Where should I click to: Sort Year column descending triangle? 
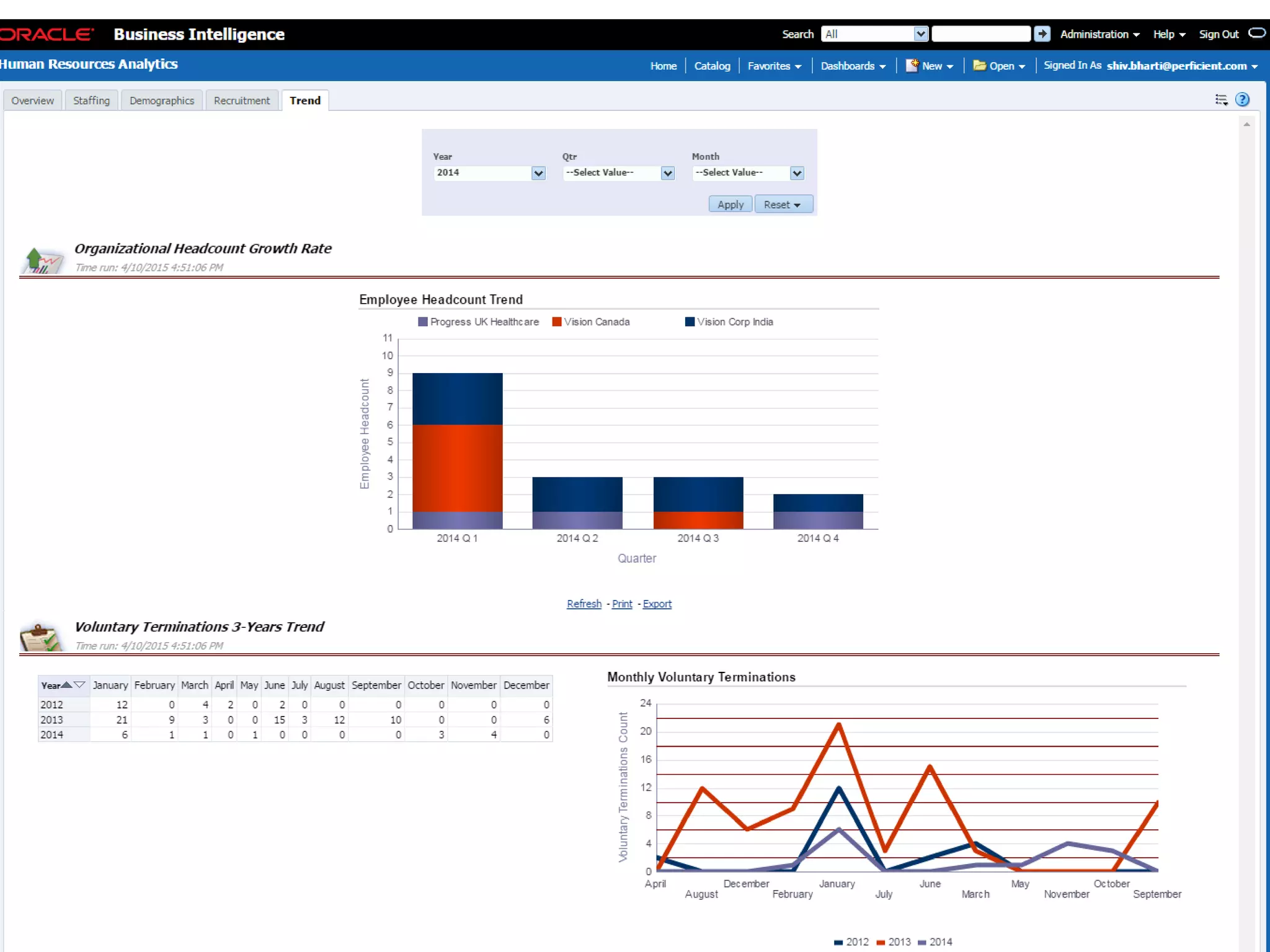79,685
